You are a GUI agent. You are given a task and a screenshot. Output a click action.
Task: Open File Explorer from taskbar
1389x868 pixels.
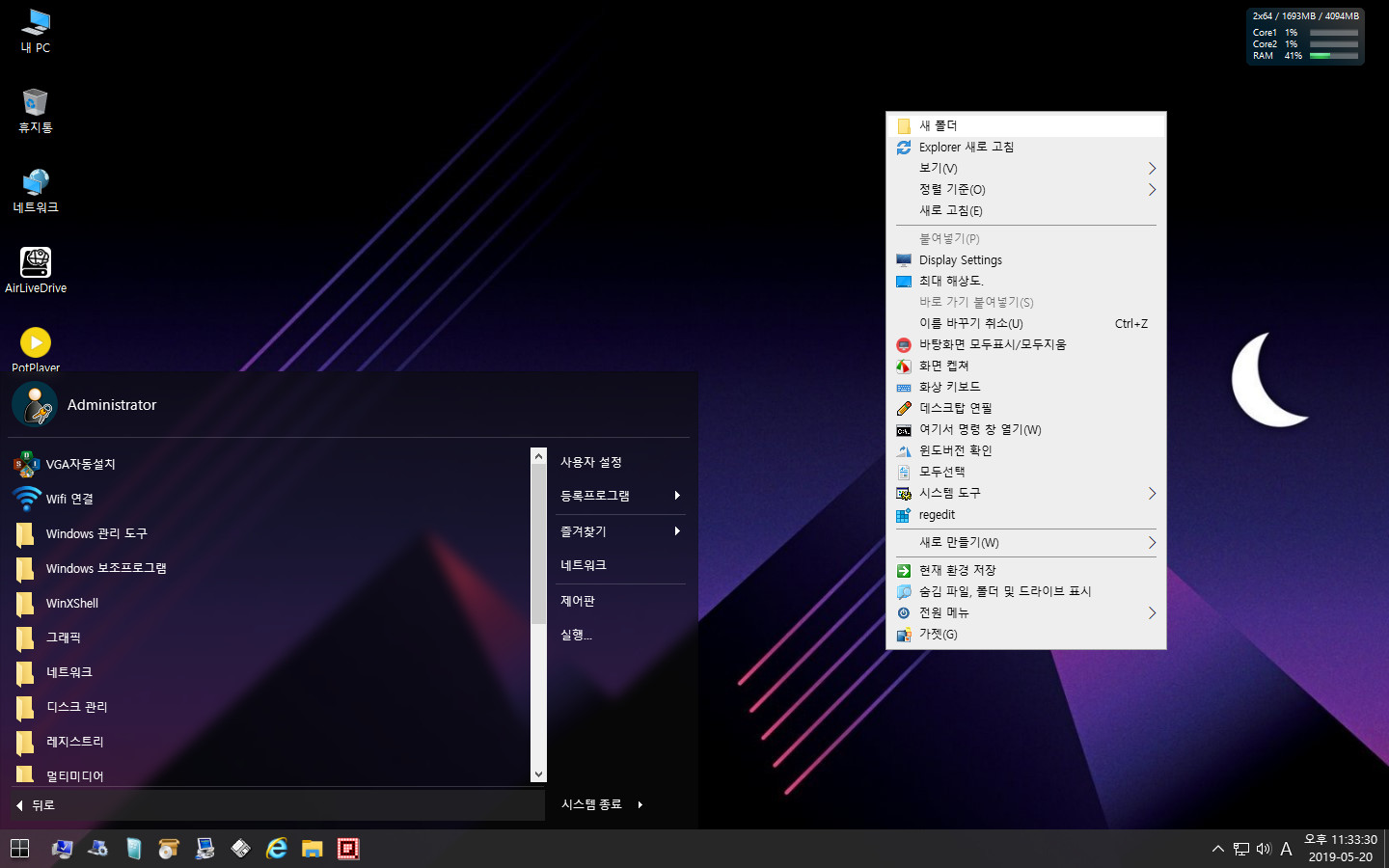tap(312, 849)
